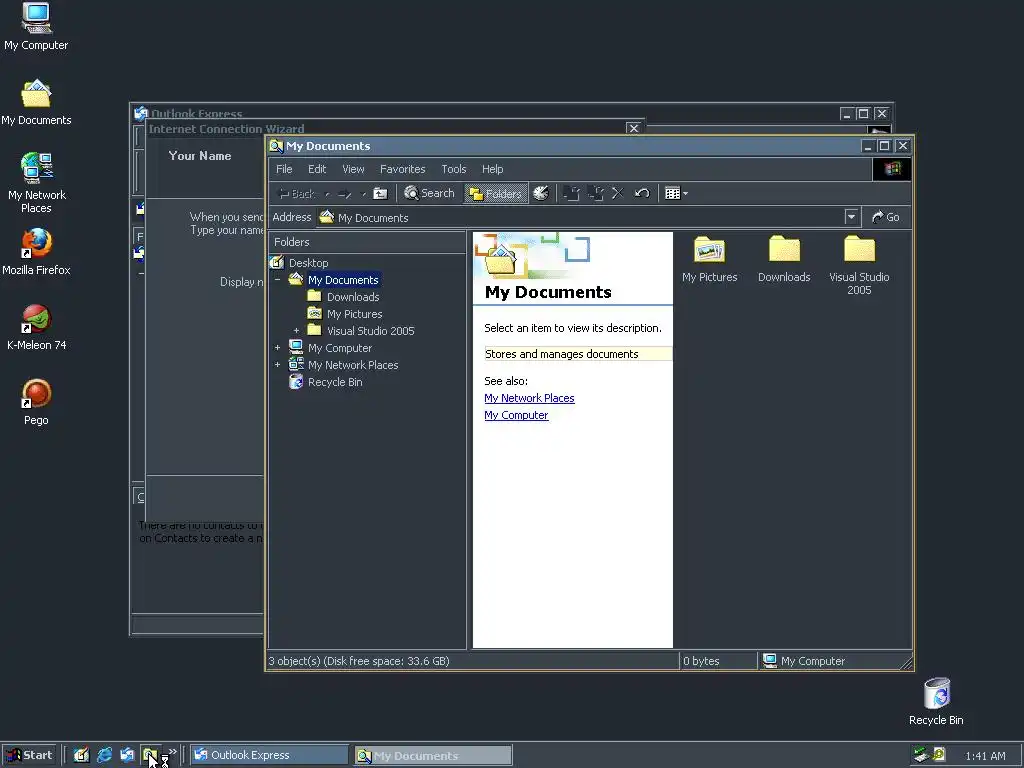Image resolution: width=1024 pixels, height=768 pixels.
Task: Click Show Desktop quick launch icon
Action: tap(81, 756)
